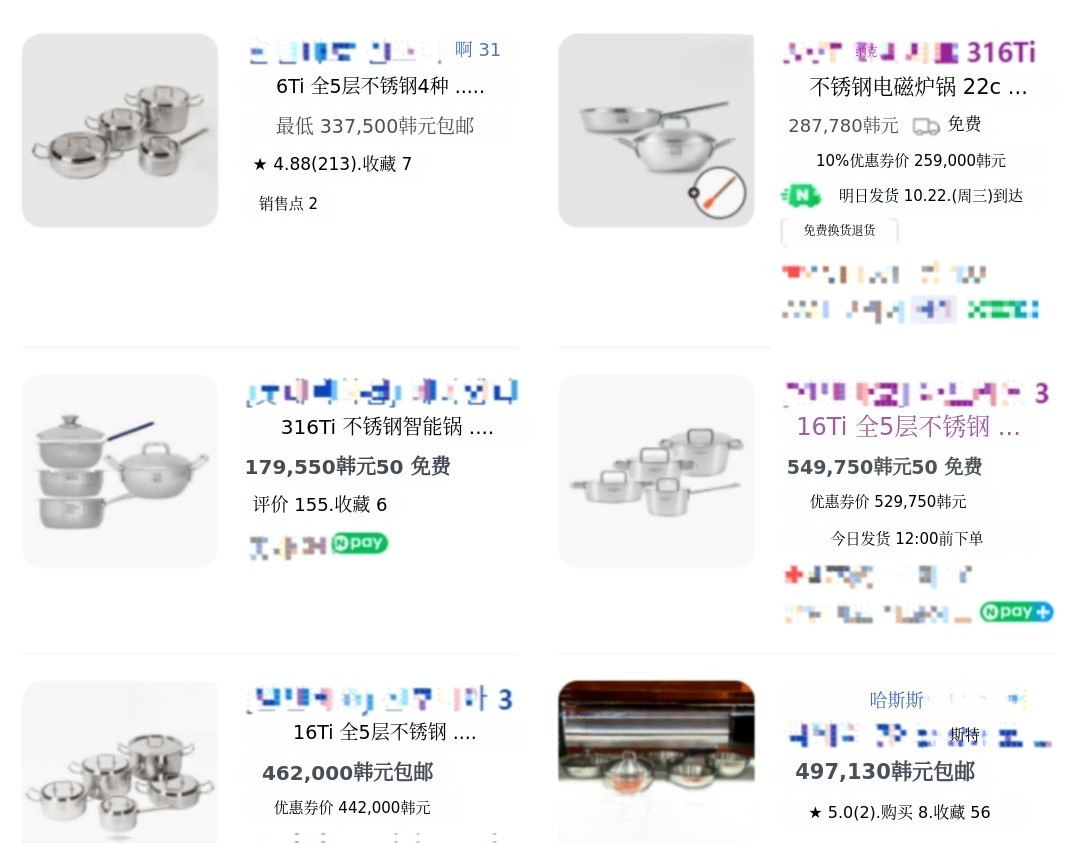Viewport: 1080px width, 844px height.
Task: Open the four-piece cookware set thumbnail
Action: click(x=120, y=130)
